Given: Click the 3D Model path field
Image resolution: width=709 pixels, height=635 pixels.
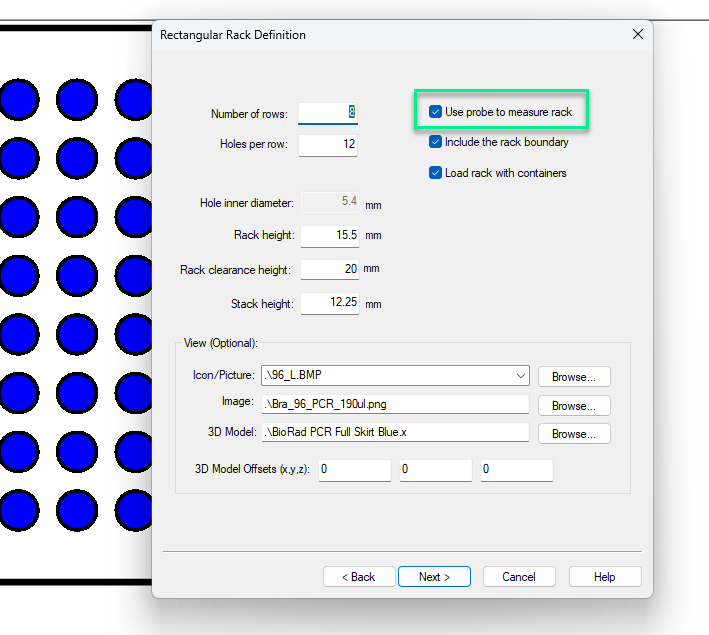Looking at the screenshot, I should click(x=394, y=433).
